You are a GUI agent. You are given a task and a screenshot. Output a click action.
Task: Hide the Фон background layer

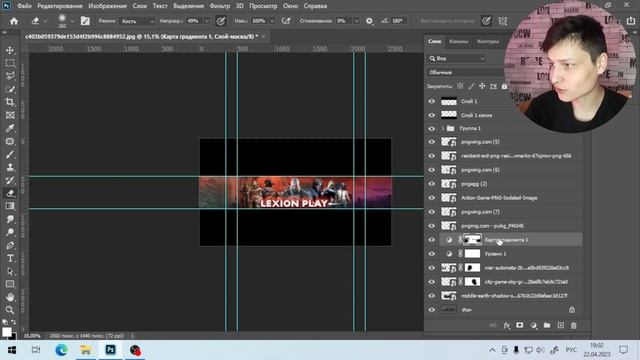point(431,310)
